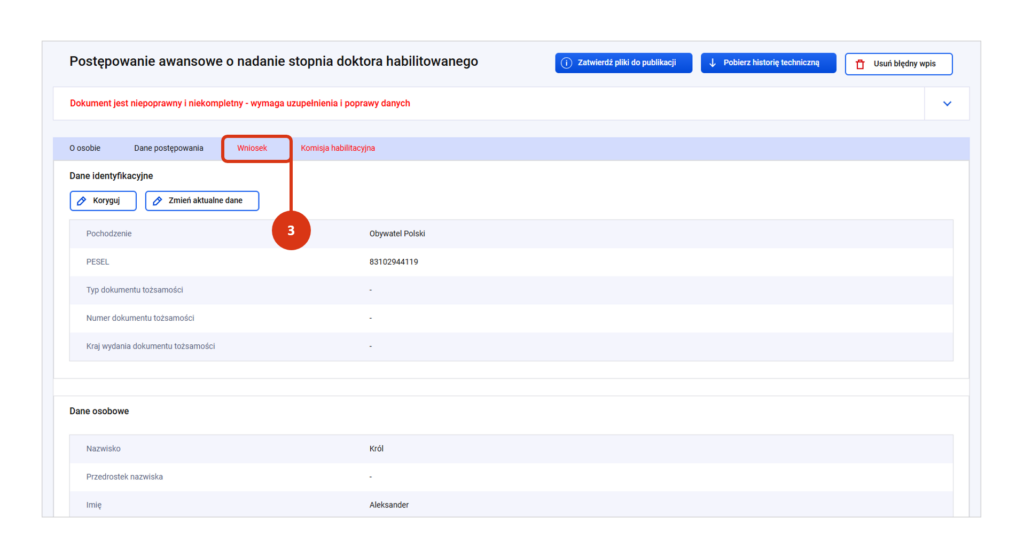Click the first name value Aleksander
1024x549 pixels.
pyautogui.click(x=389, y=505)
